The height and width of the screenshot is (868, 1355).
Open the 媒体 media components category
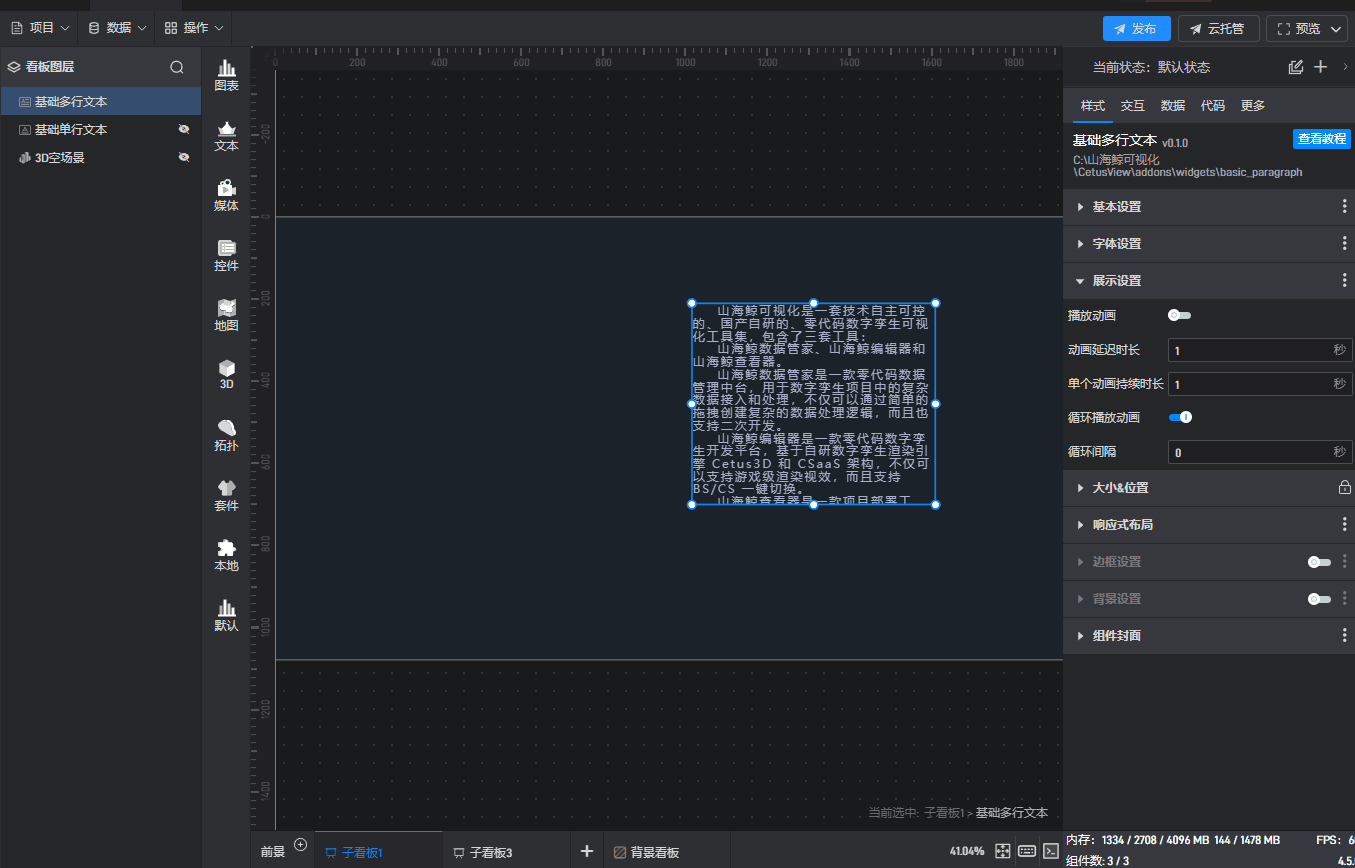click(x=227, y=196)
